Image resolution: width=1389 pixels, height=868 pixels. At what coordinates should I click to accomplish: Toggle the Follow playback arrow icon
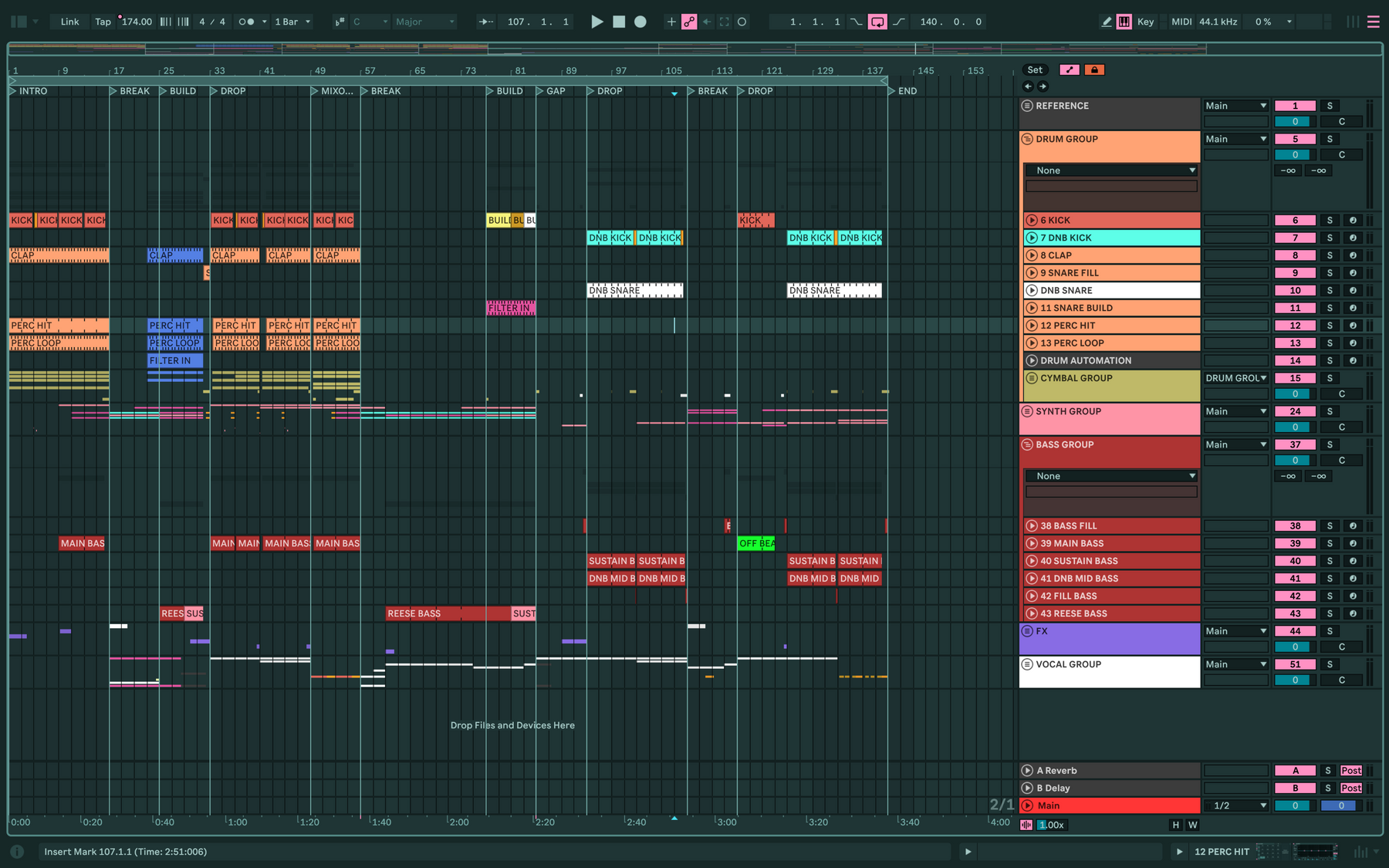[x=486, y=22]
